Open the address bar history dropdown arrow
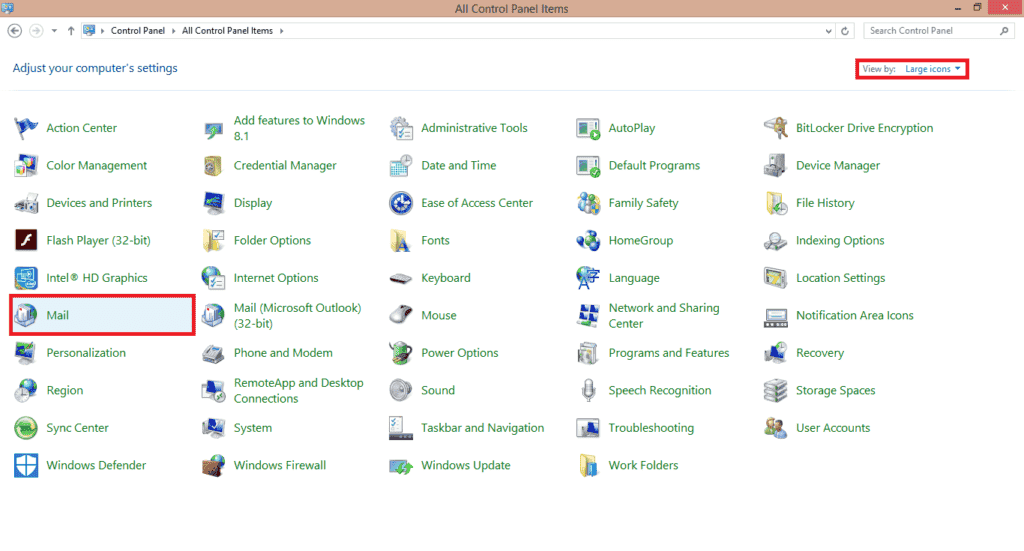The image size is (1024, 551). pyautogui.click(x=828, y=31)
